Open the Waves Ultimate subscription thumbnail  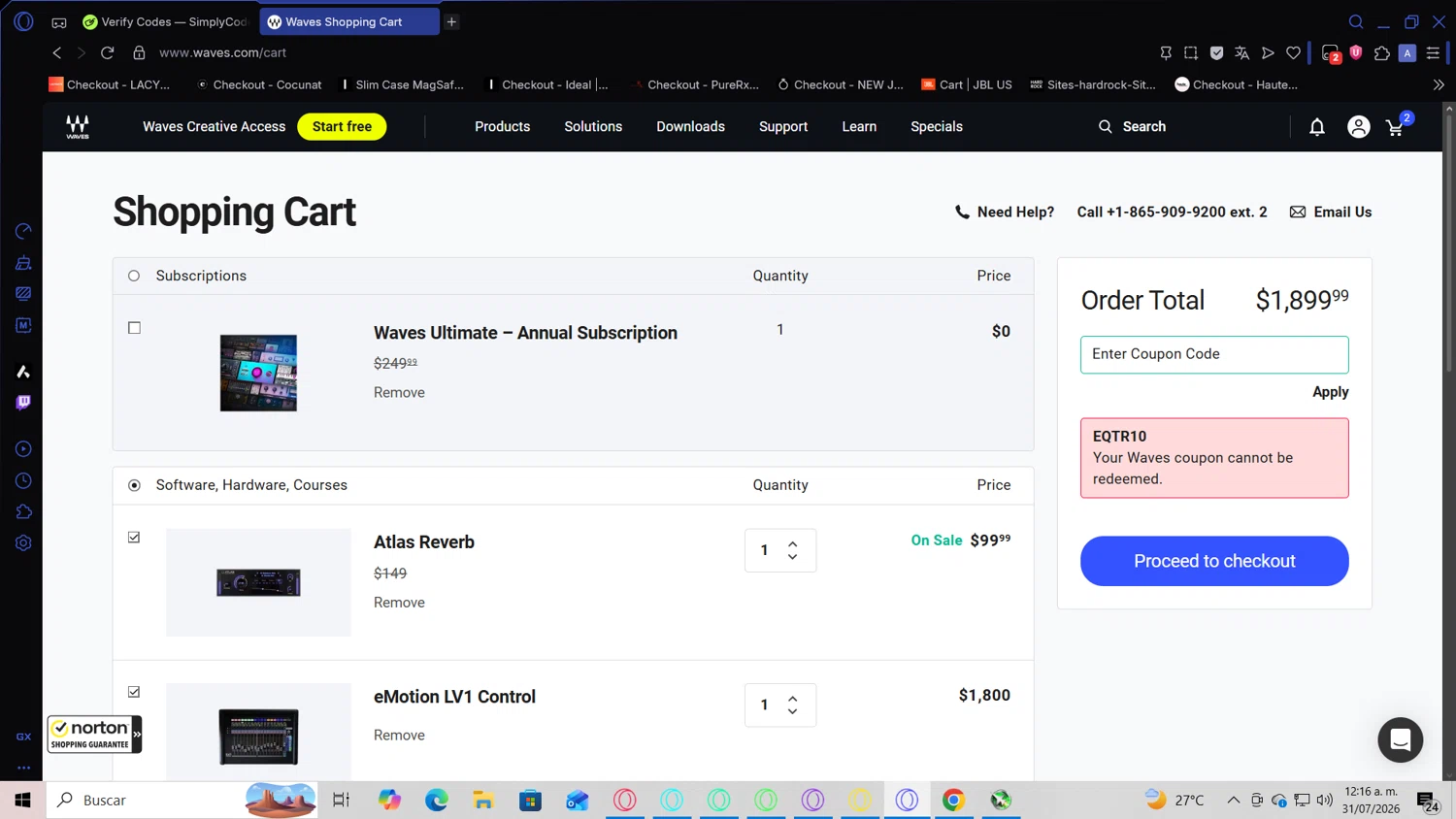[258, 373]
